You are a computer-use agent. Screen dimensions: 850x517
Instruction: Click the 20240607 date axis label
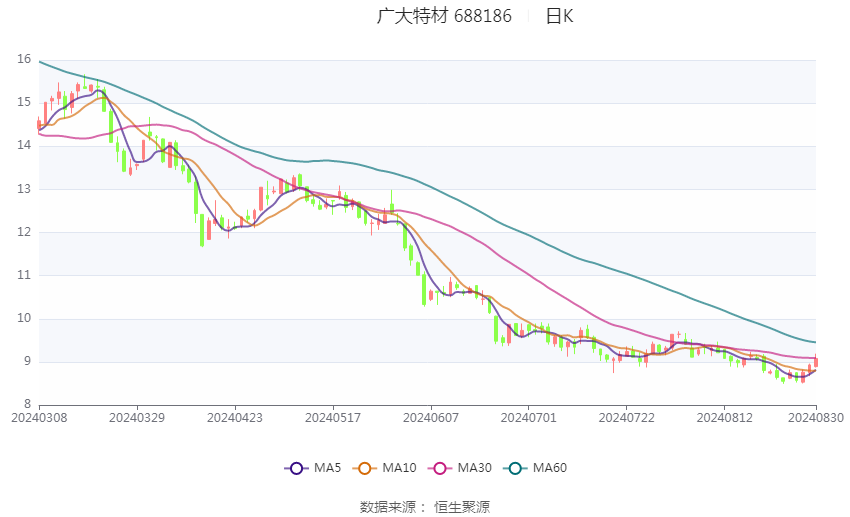pyautogui.click(x=431, y=418)
